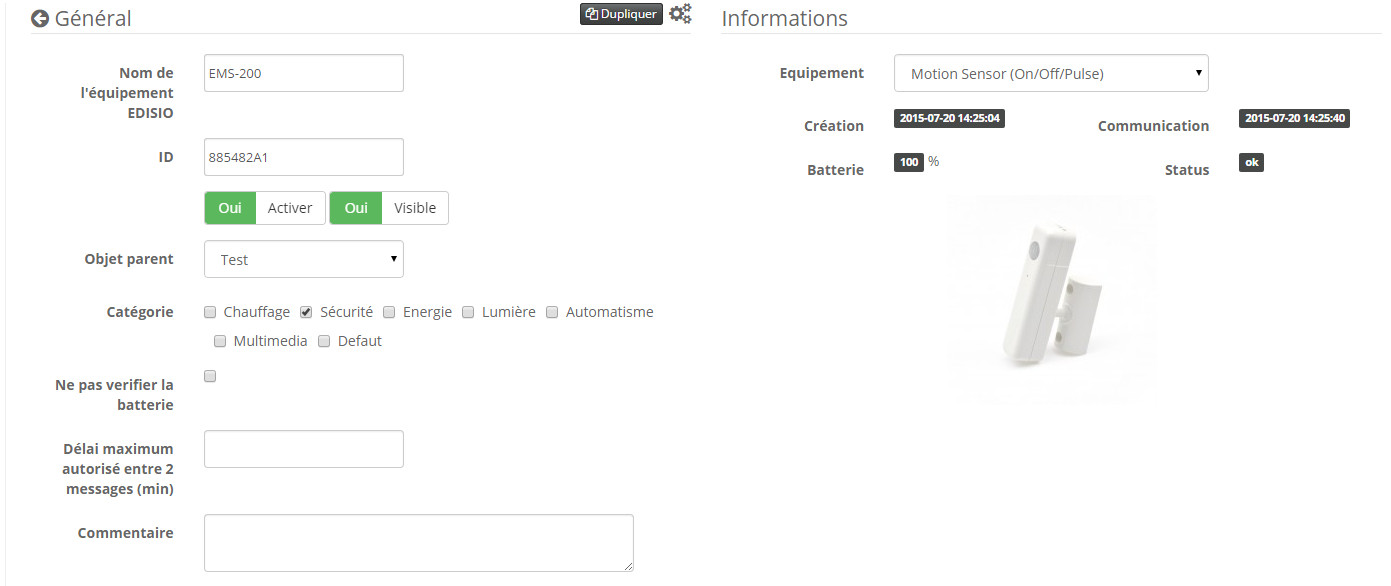Check the Lumière category checkbox

click(468, 312)
